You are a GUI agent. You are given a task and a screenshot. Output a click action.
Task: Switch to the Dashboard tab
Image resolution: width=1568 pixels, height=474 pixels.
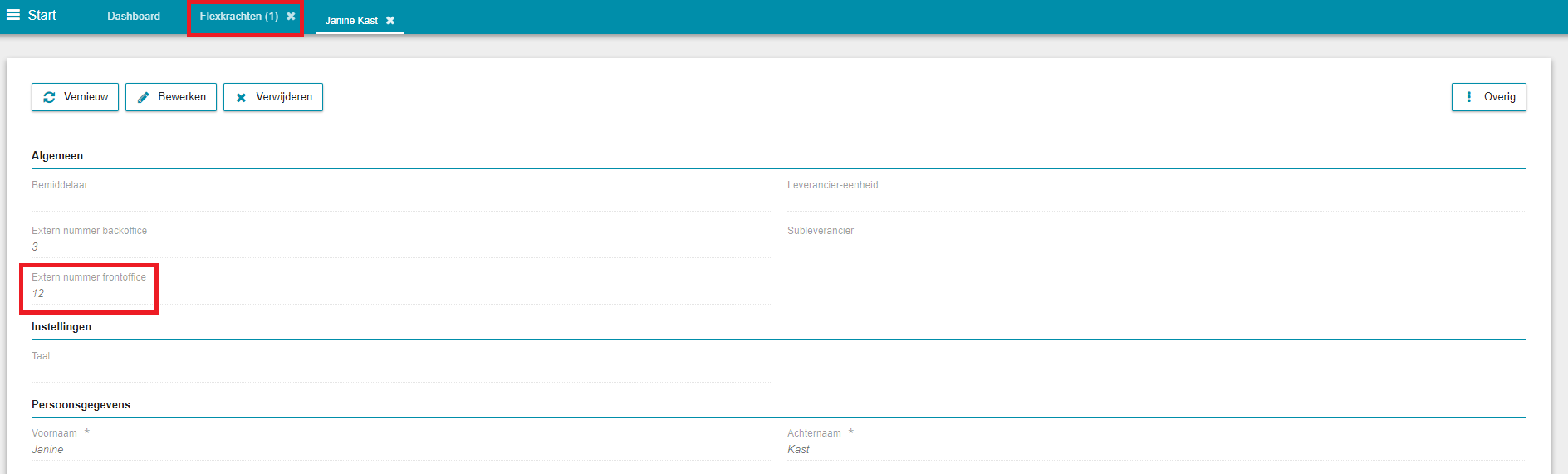pos(134,16)
